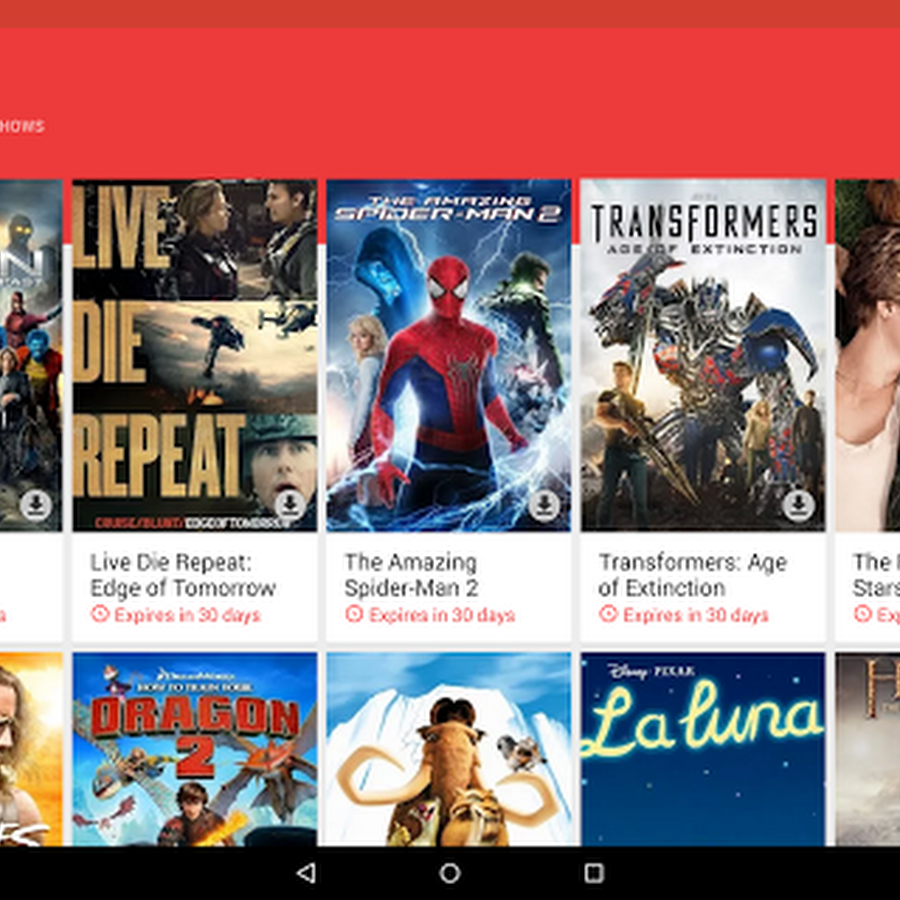Image resolution: width=900 pixels, height=900 pixels.
Task: Switch to the partially visible Shows tab
Action: (22, 126)
